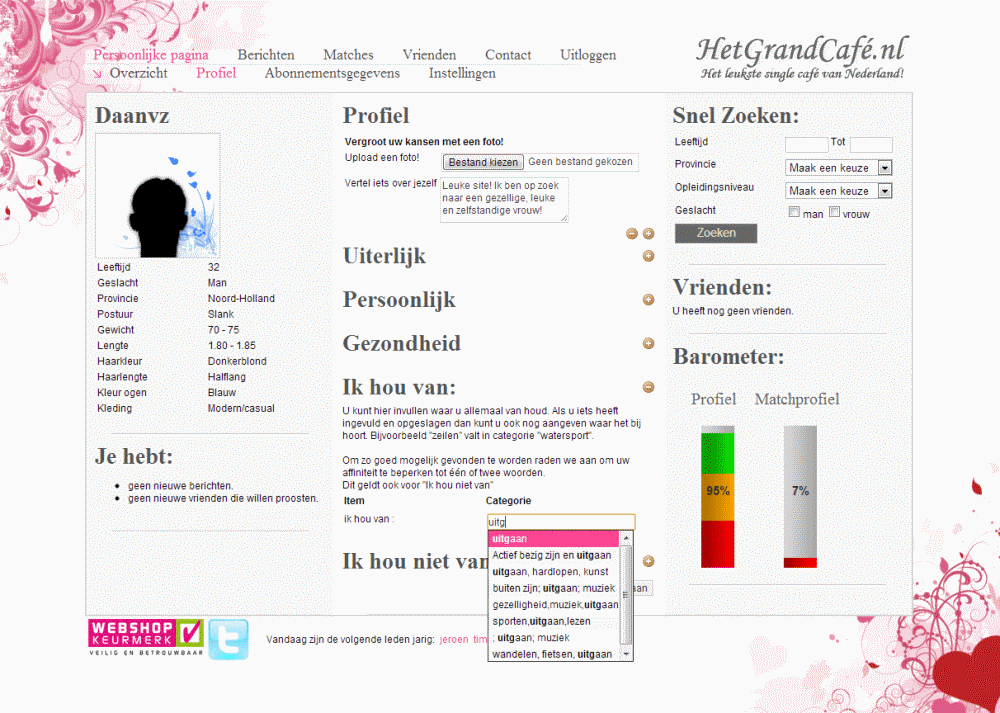This screenshot has width=1000, height=713.
Task: Choose suggestion sporten,uitgaan,lezen
Action: pos(554,621)
